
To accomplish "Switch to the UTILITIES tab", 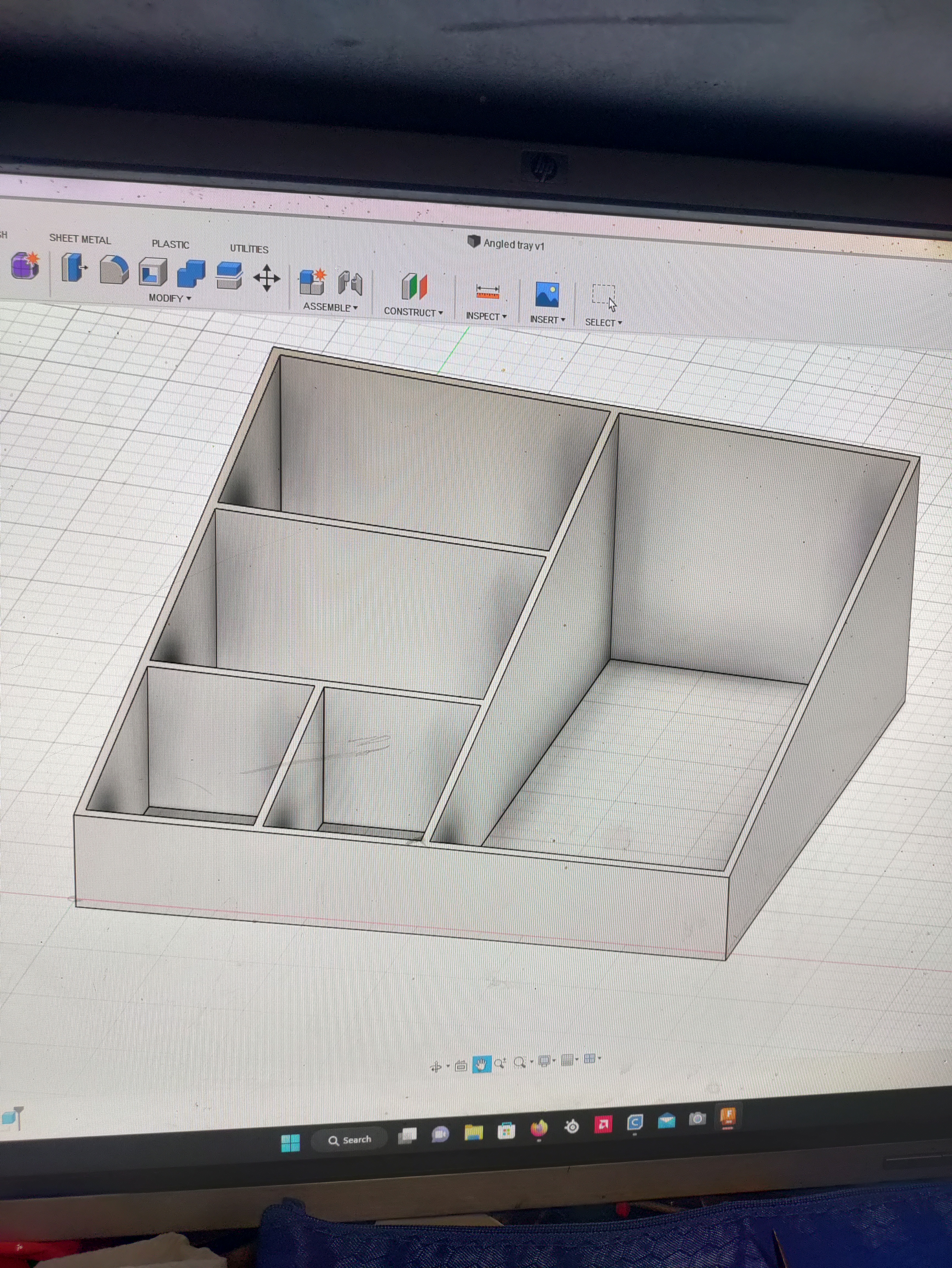I will tap(249, 249).
